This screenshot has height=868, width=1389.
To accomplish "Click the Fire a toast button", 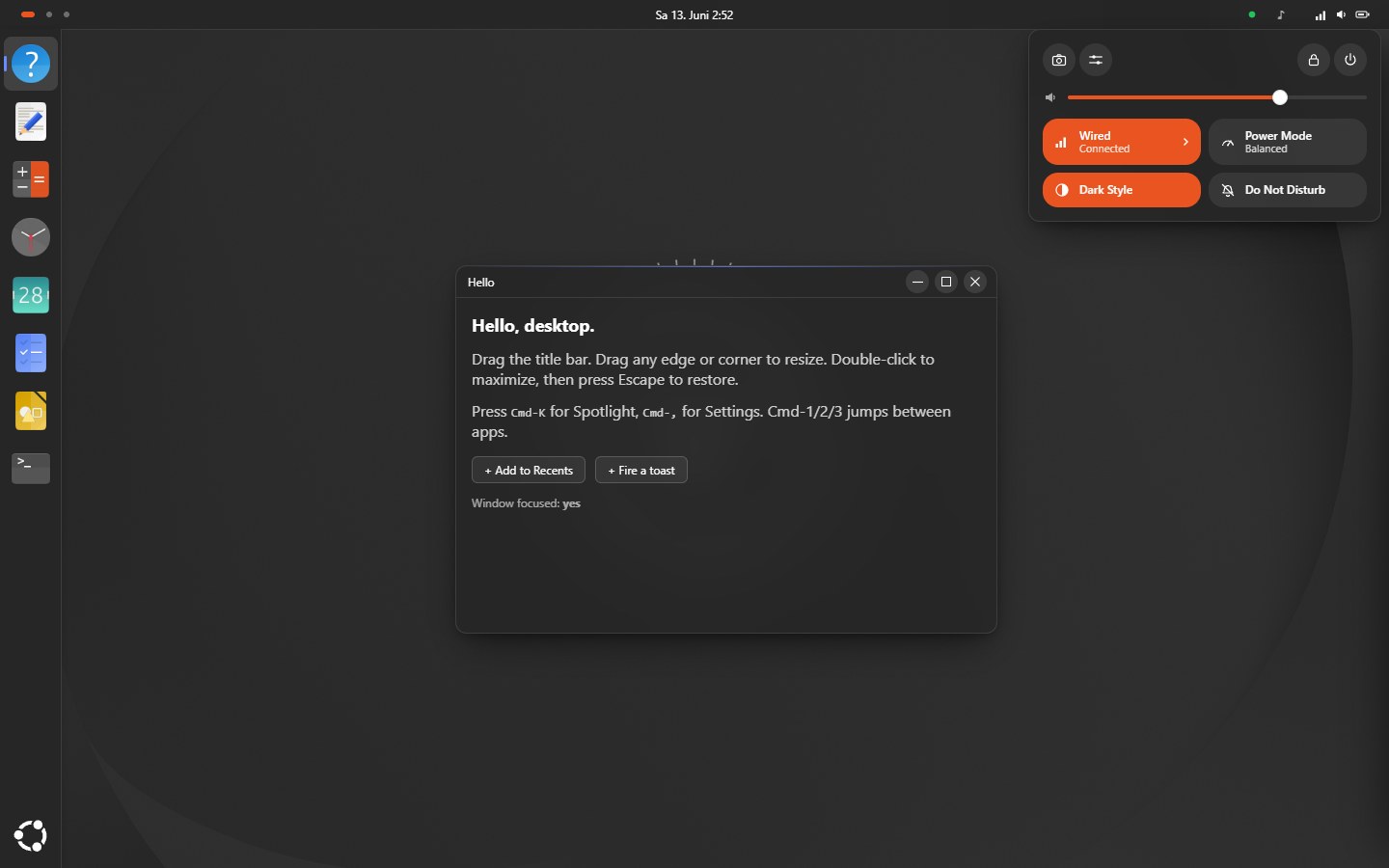I will (641, 470).
